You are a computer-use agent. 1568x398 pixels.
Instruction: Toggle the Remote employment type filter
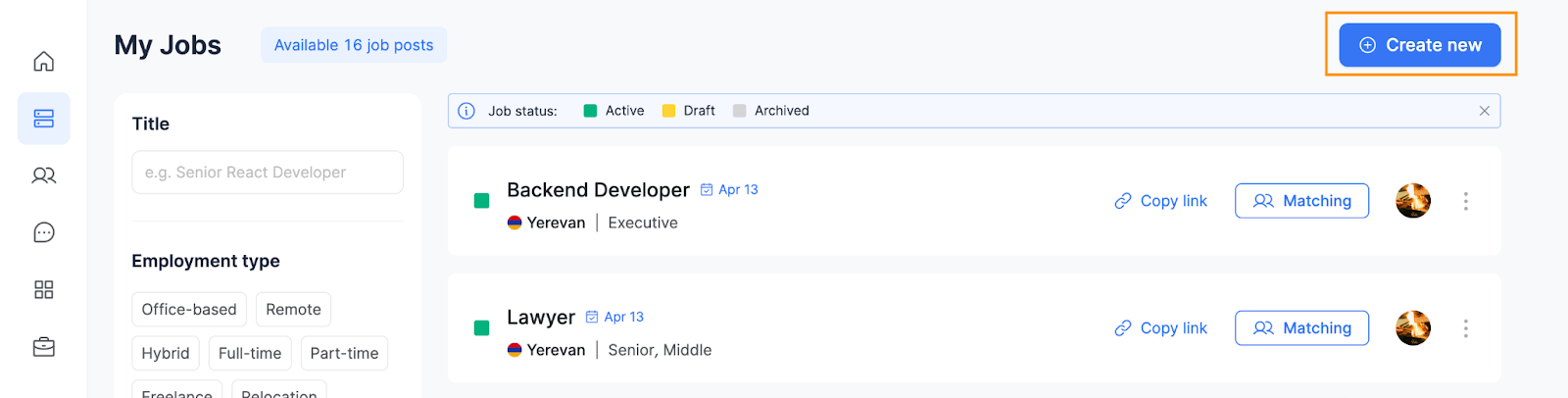[x=294, y=309]
